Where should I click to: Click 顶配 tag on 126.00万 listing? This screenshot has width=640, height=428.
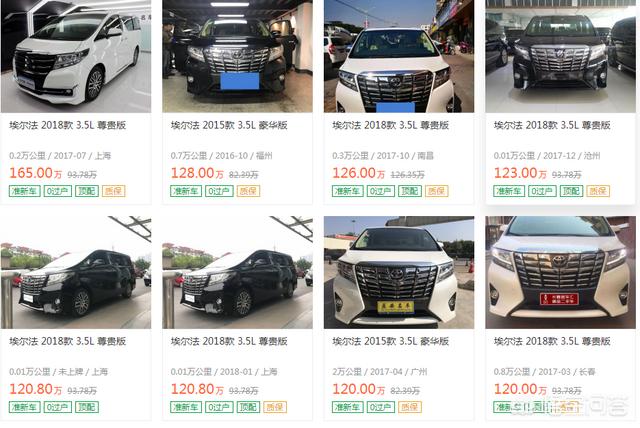point(410,191)
